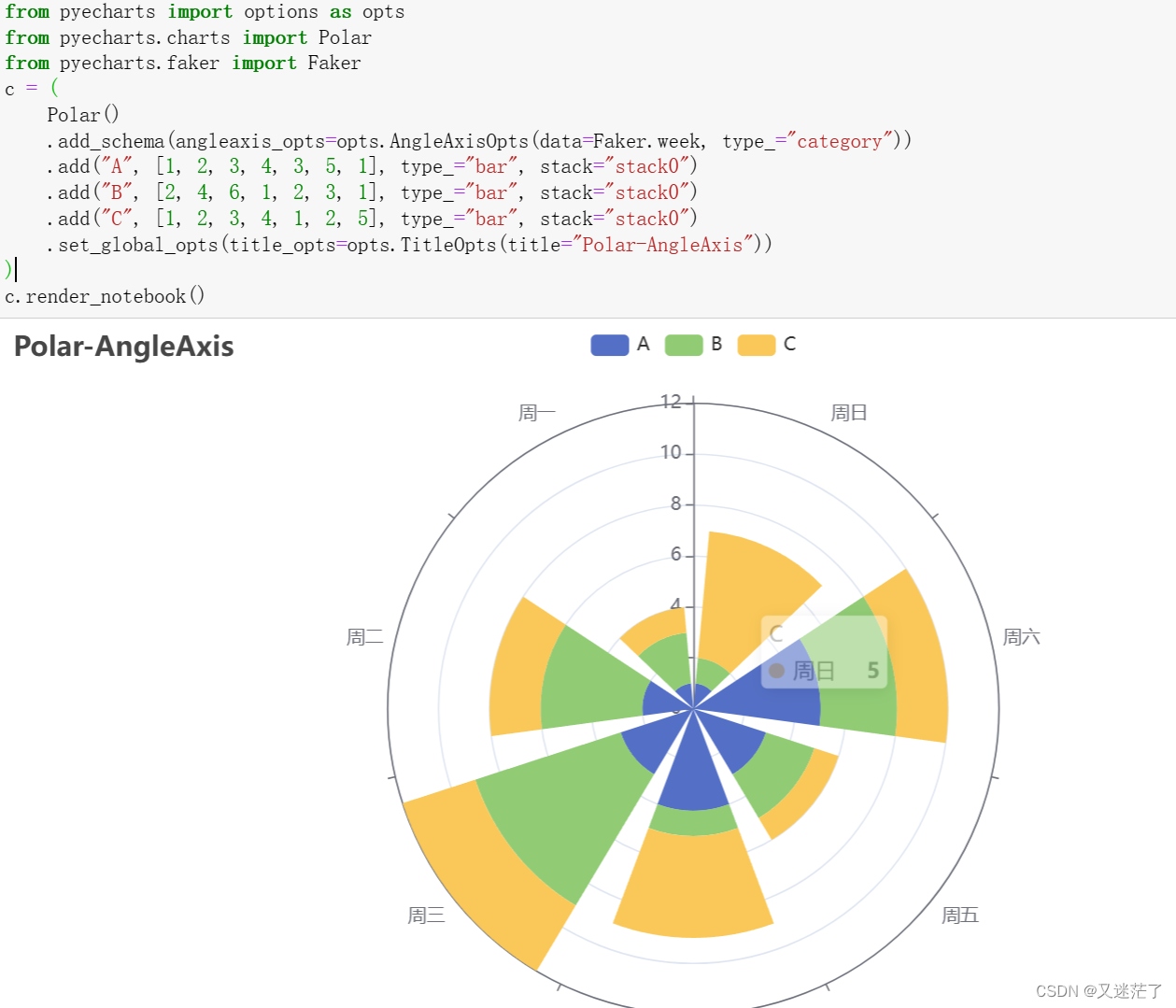Image resolution: width=1176 pixels, height=1008 pixels.
Task: Toggle series A in the chart legend
Action: 643,344
